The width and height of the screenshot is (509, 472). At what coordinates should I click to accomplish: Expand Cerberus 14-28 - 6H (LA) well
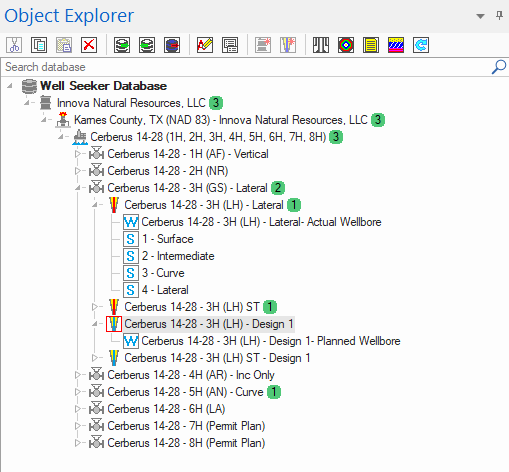78,409
